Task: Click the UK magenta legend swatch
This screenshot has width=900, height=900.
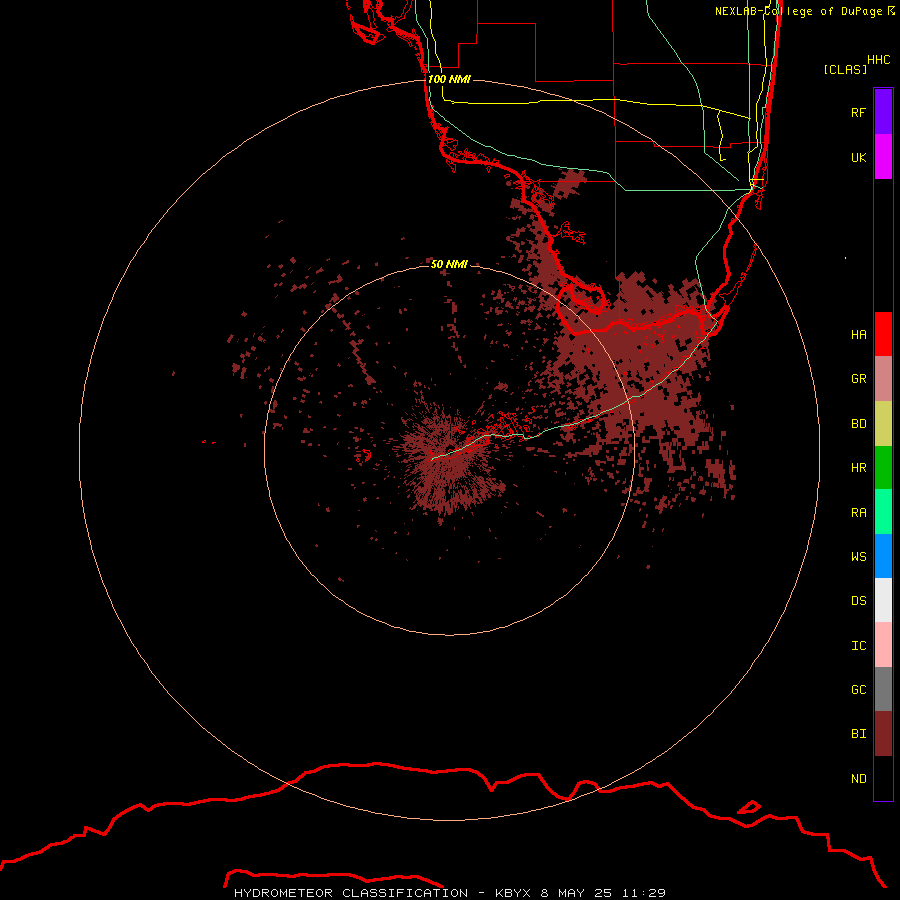Action: 883,157
